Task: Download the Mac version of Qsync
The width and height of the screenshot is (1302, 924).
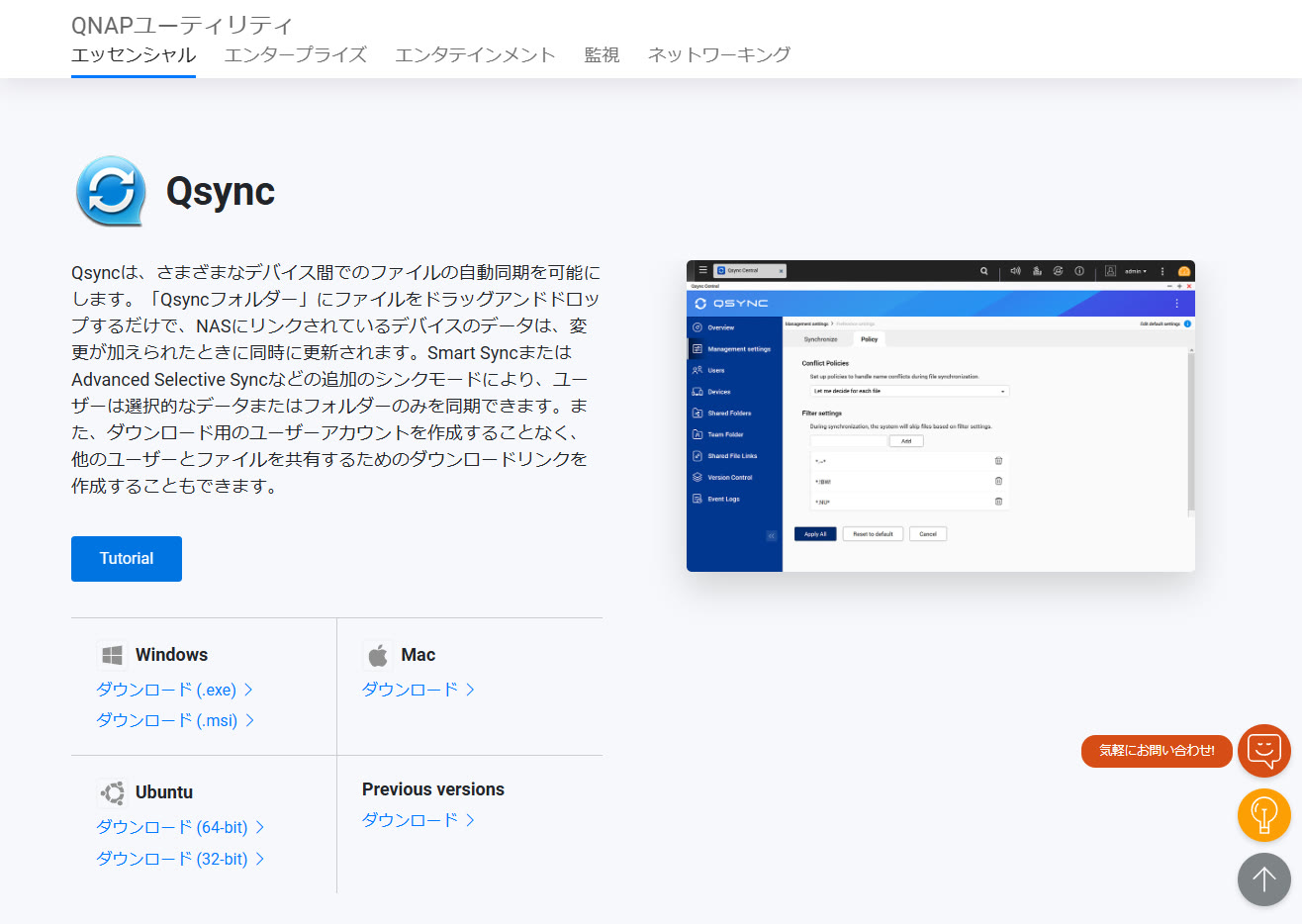Action: click(x=418, y=690)
